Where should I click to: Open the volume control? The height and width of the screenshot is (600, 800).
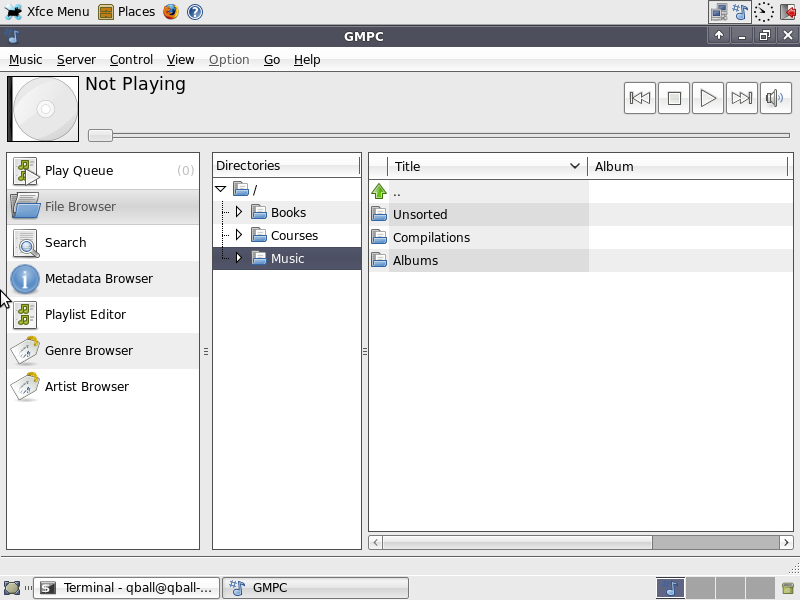776,98
